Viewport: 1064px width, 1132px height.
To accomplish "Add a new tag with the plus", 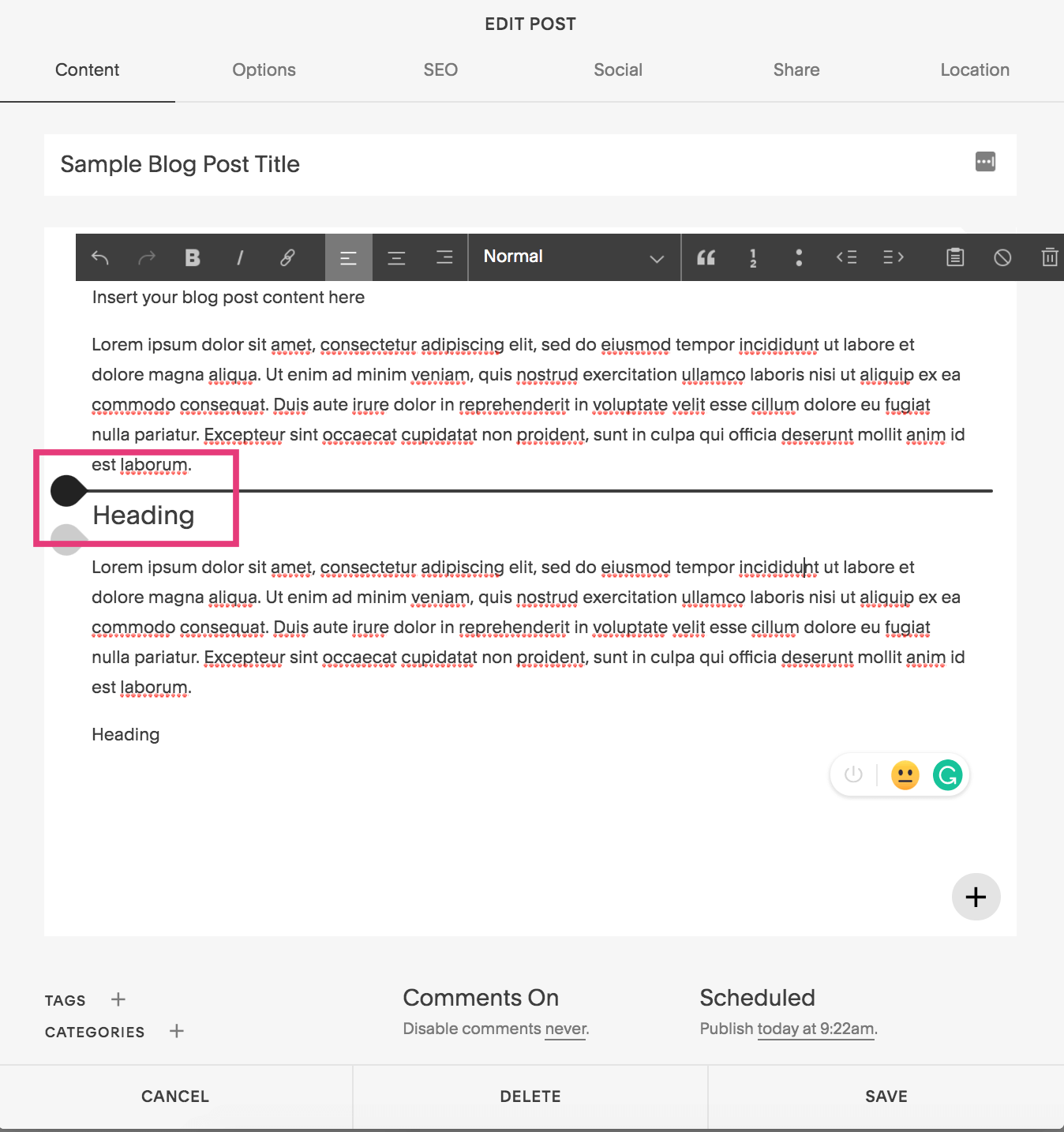I will pos(117,999).
